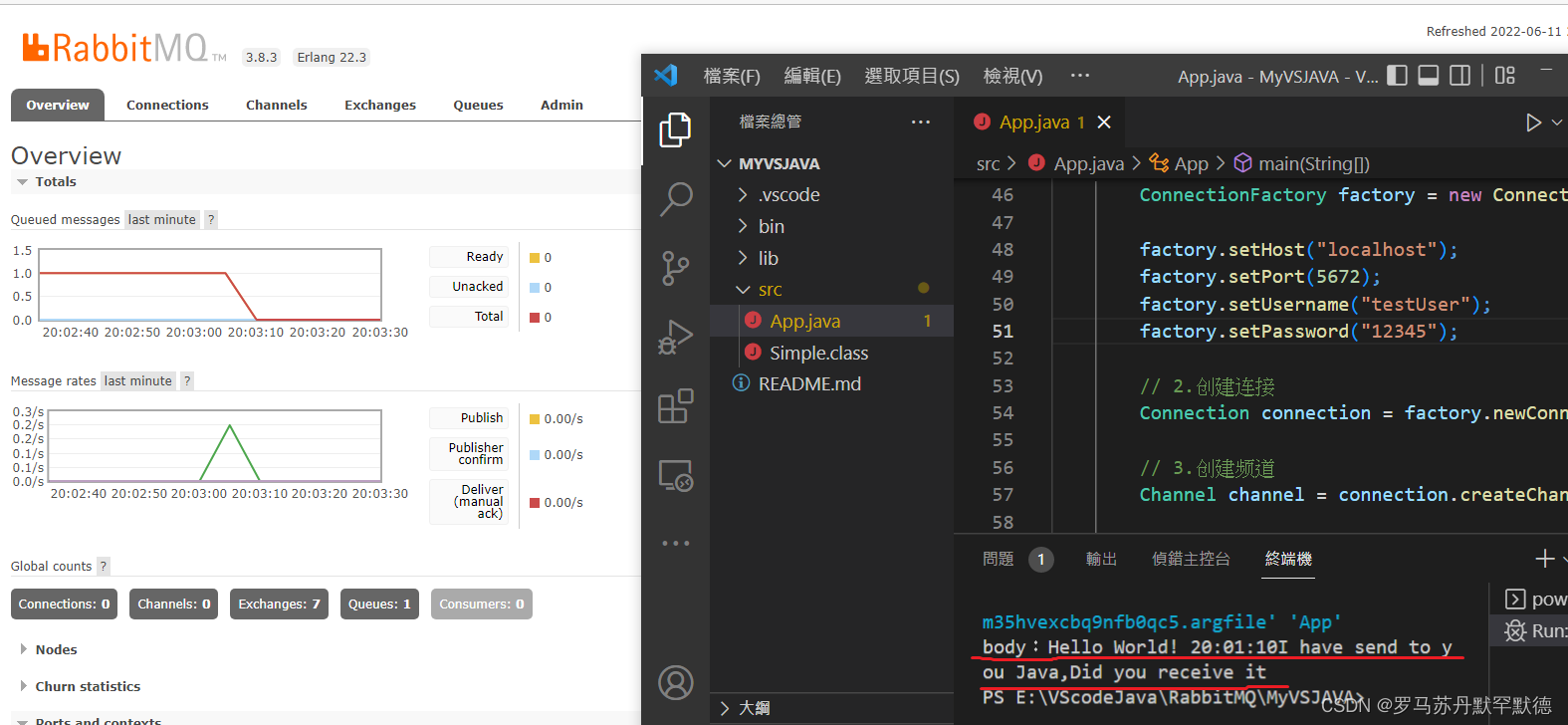Expand the Churn statistics section
1568x725 pixels.
coord(79,686)
